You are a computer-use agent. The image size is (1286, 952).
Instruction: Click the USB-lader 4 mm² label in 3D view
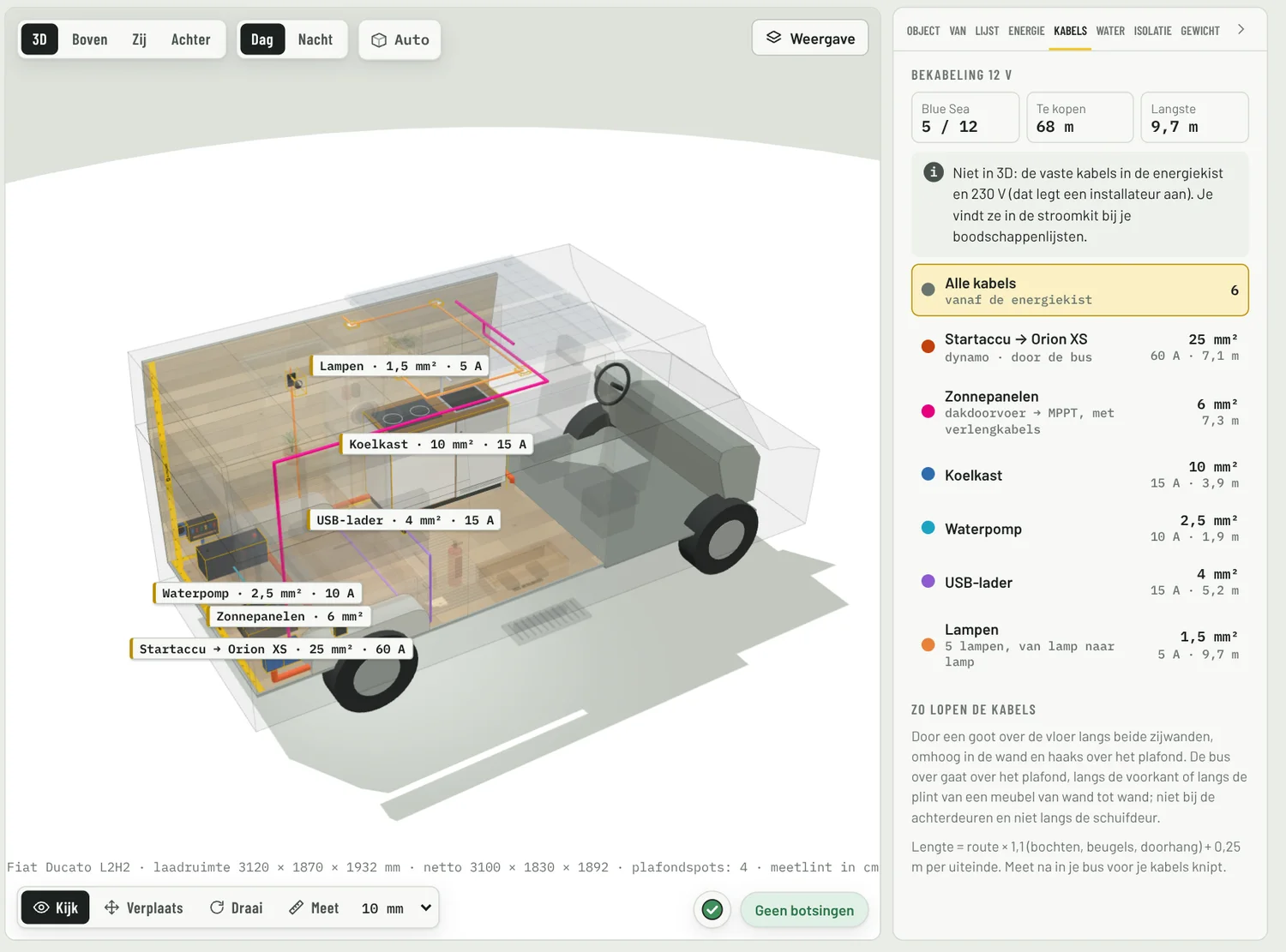(x=404, y=520)
